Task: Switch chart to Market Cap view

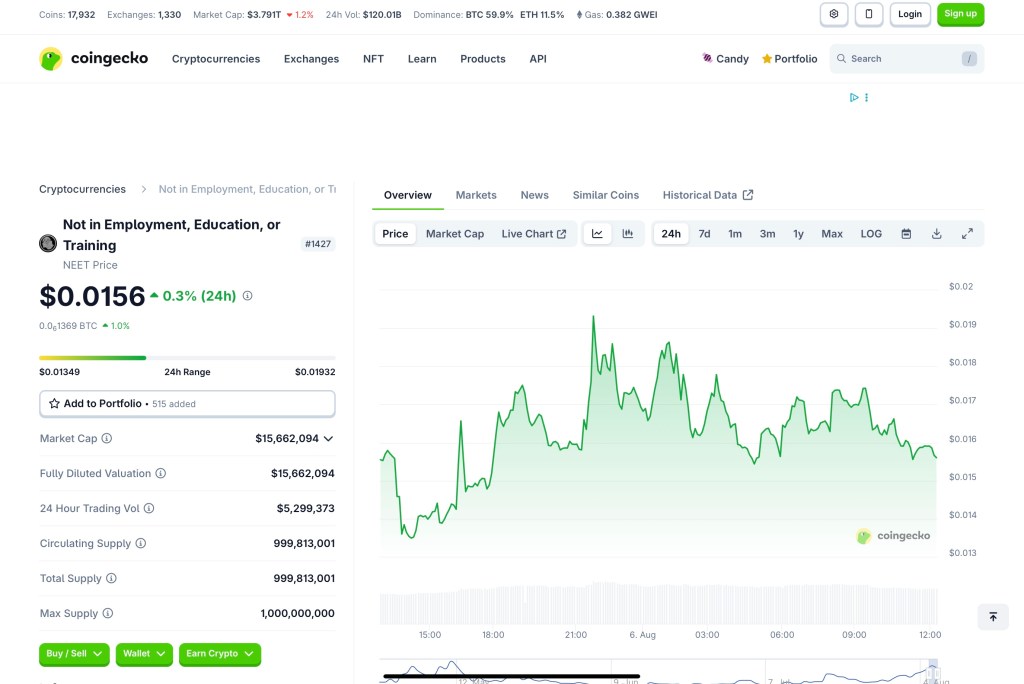Action: point(454,234)
